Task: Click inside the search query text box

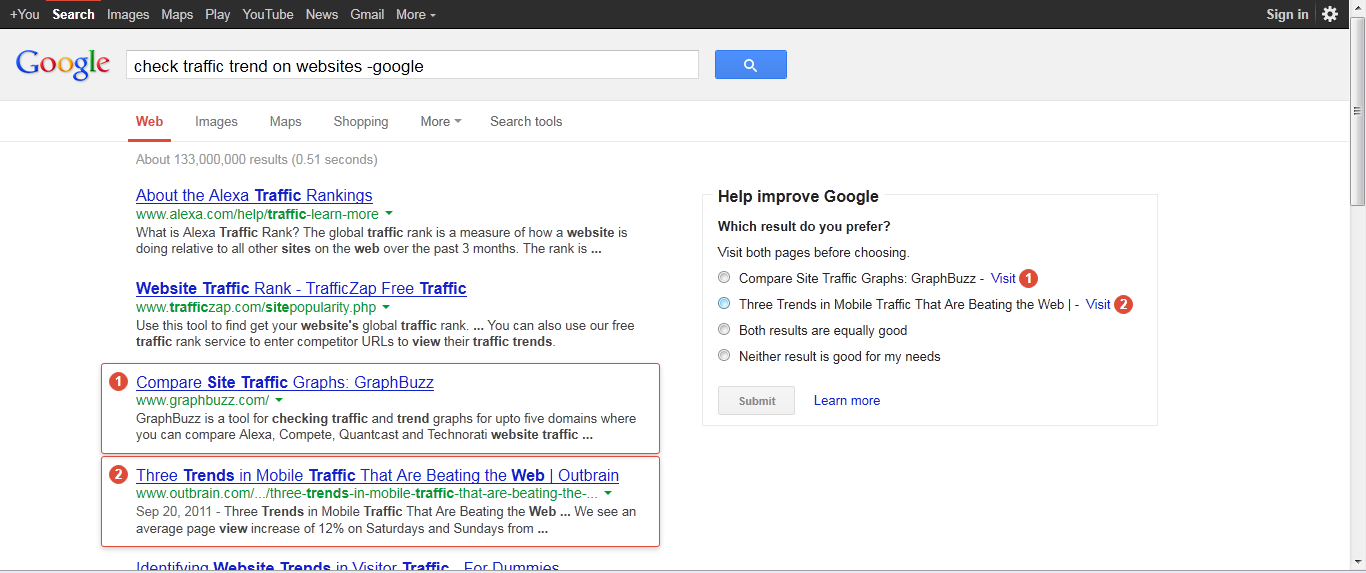Action: tap(412, 66)
